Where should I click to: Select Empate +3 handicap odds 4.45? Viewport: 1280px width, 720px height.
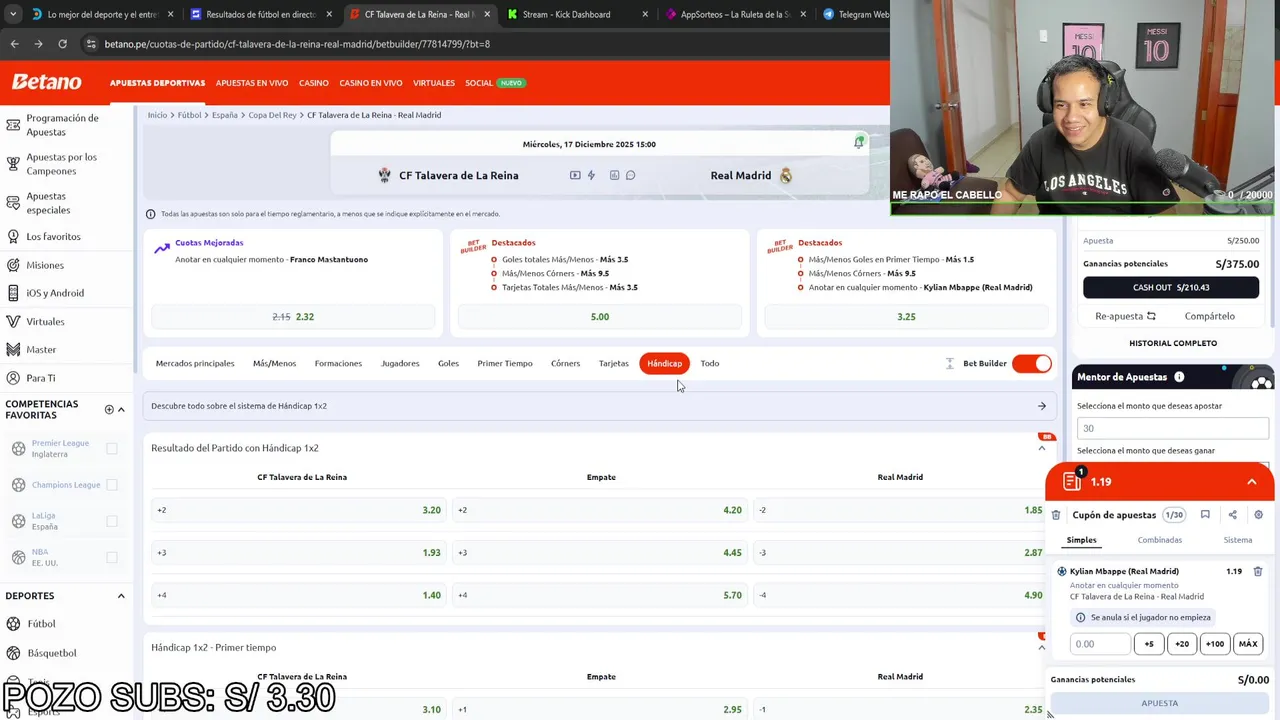point(599,552)
